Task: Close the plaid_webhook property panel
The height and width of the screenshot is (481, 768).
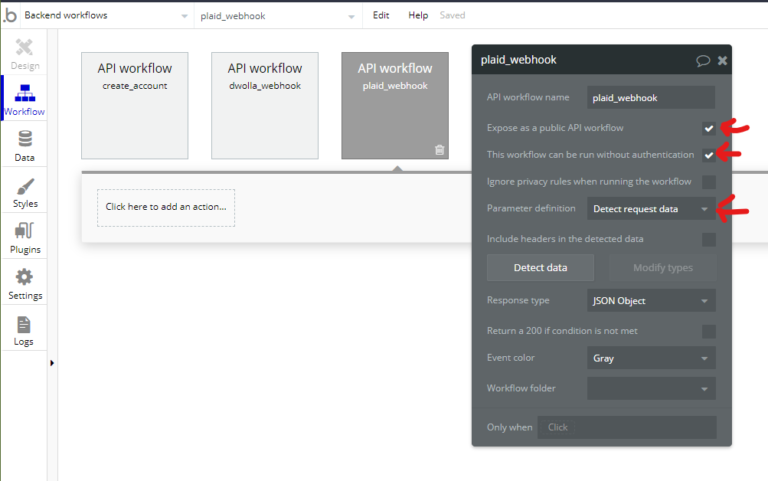Action: (x=722, y=60)
